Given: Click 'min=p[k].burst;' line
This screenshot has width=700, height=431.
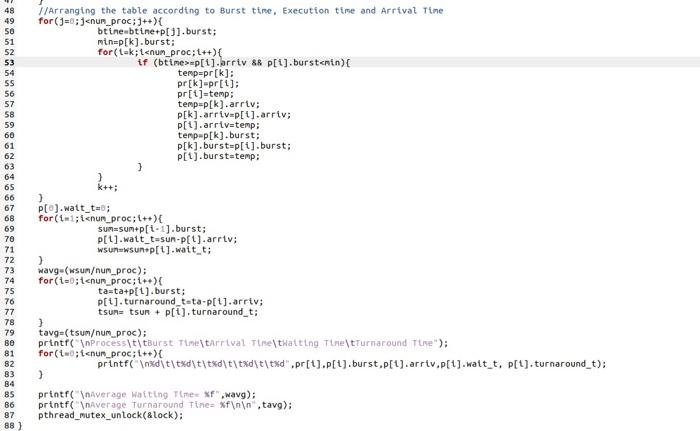Looking at the screenshot, I should [136, 42].
